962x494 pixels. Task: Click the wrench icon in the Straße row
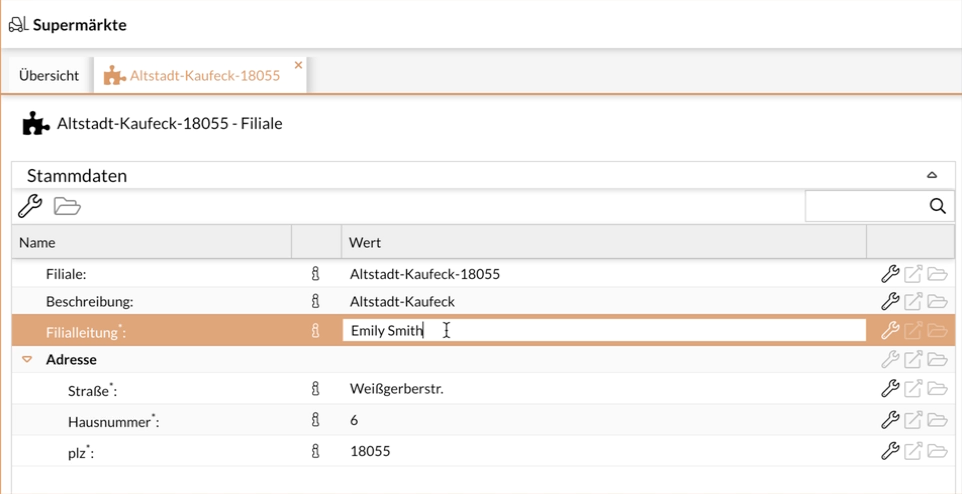(889, 389)
